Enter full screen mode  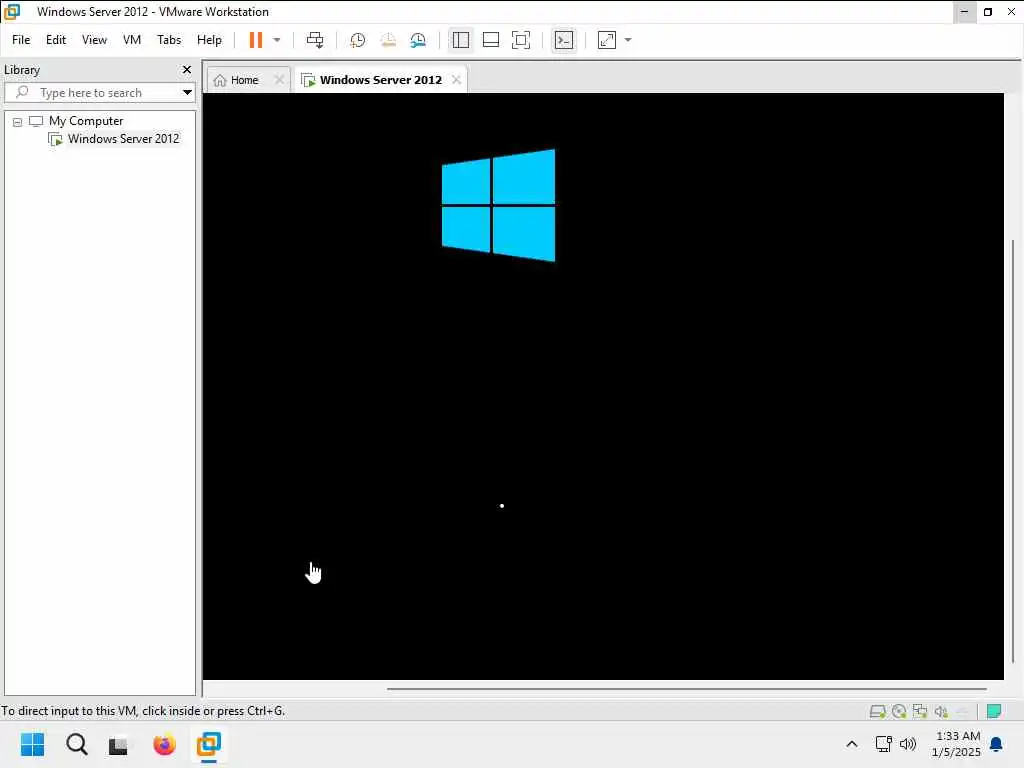[520, 40]
